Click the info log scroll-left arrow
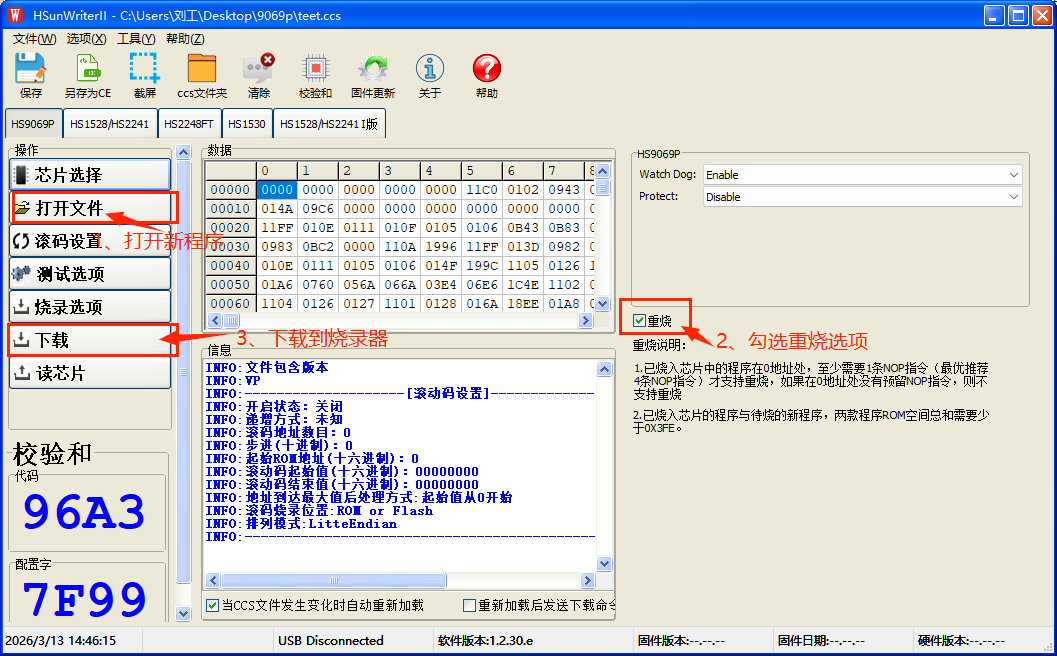Image resolution: width=1057 pixels, height=656 pixels. coord(213,580)
